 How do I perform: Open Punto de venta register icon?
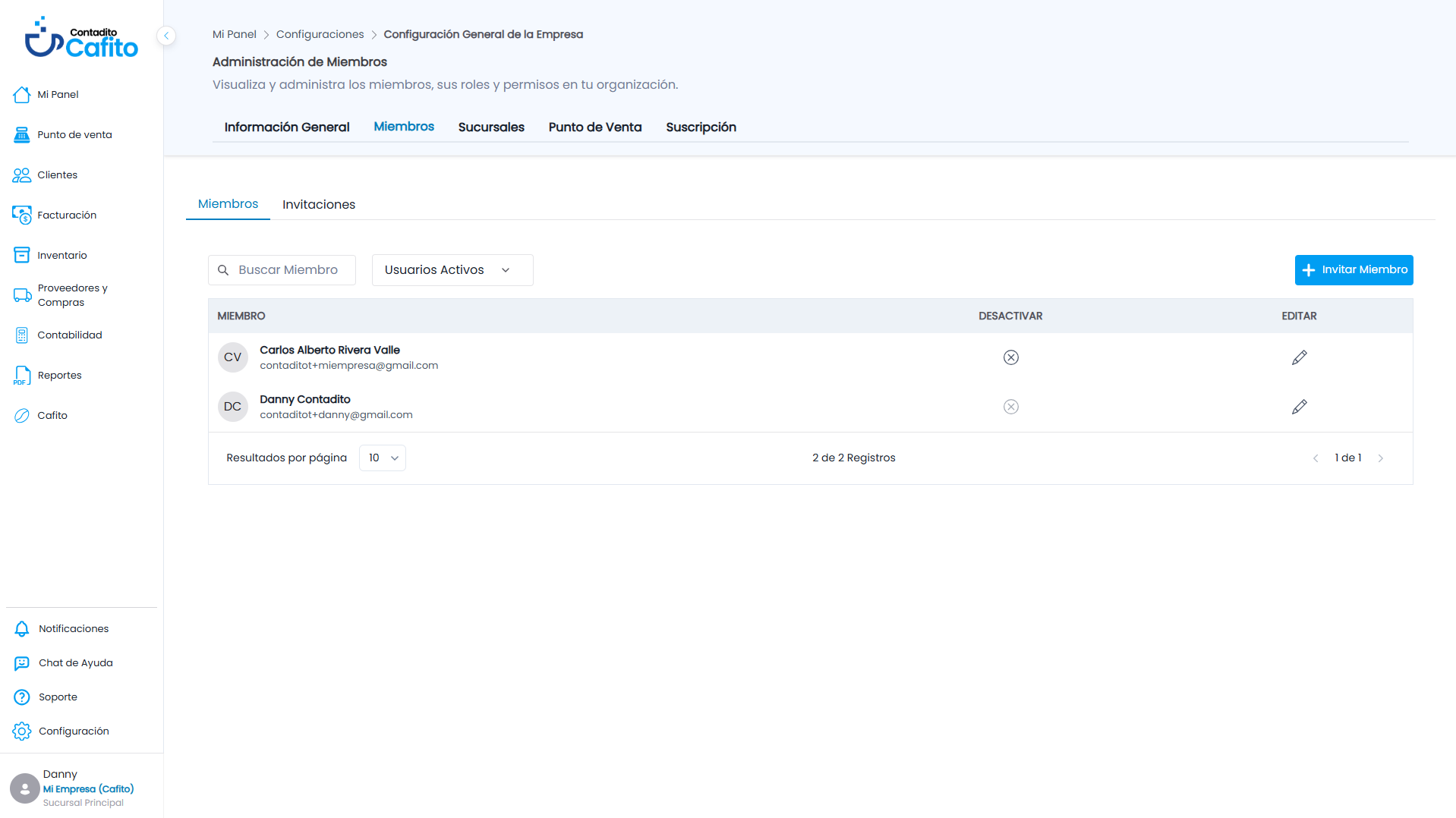[22, 135]
